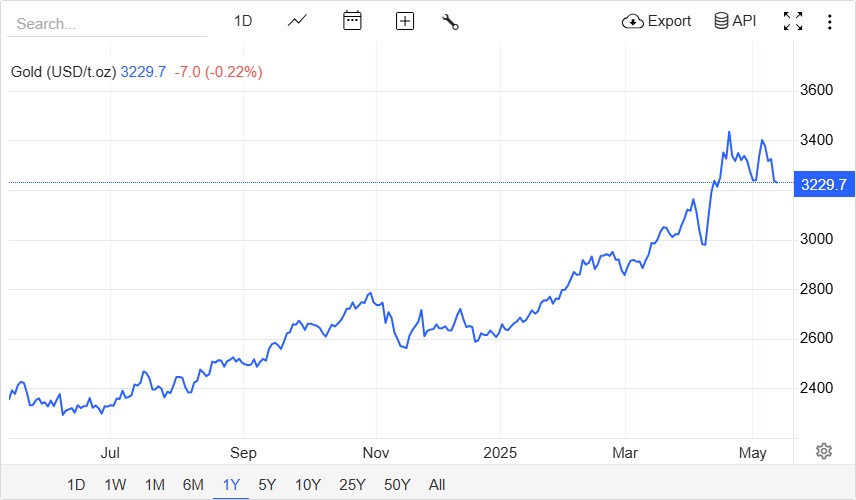Open chart settings gear icon
The width and height of the screenshot is (856, 500).
tap(824, 451)
